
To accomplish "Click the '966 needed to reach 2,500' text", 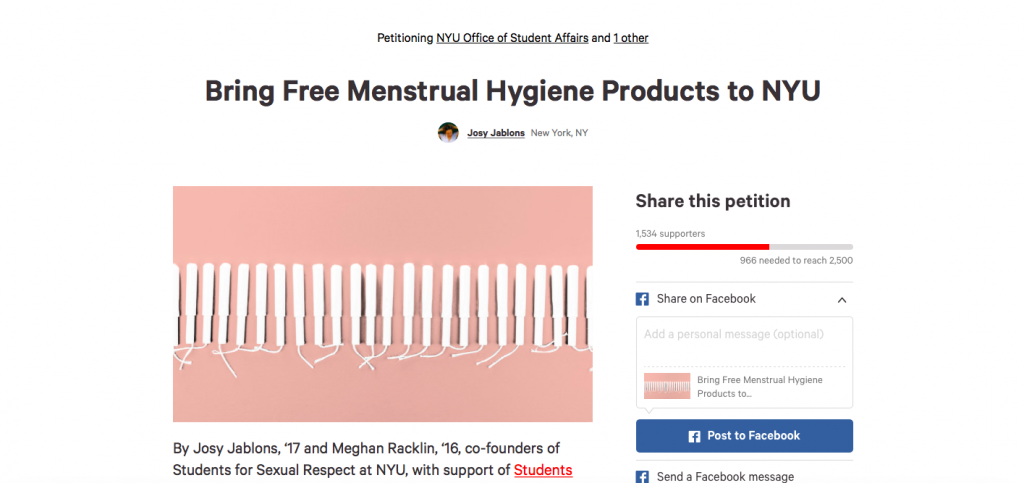I will (796, 260).
